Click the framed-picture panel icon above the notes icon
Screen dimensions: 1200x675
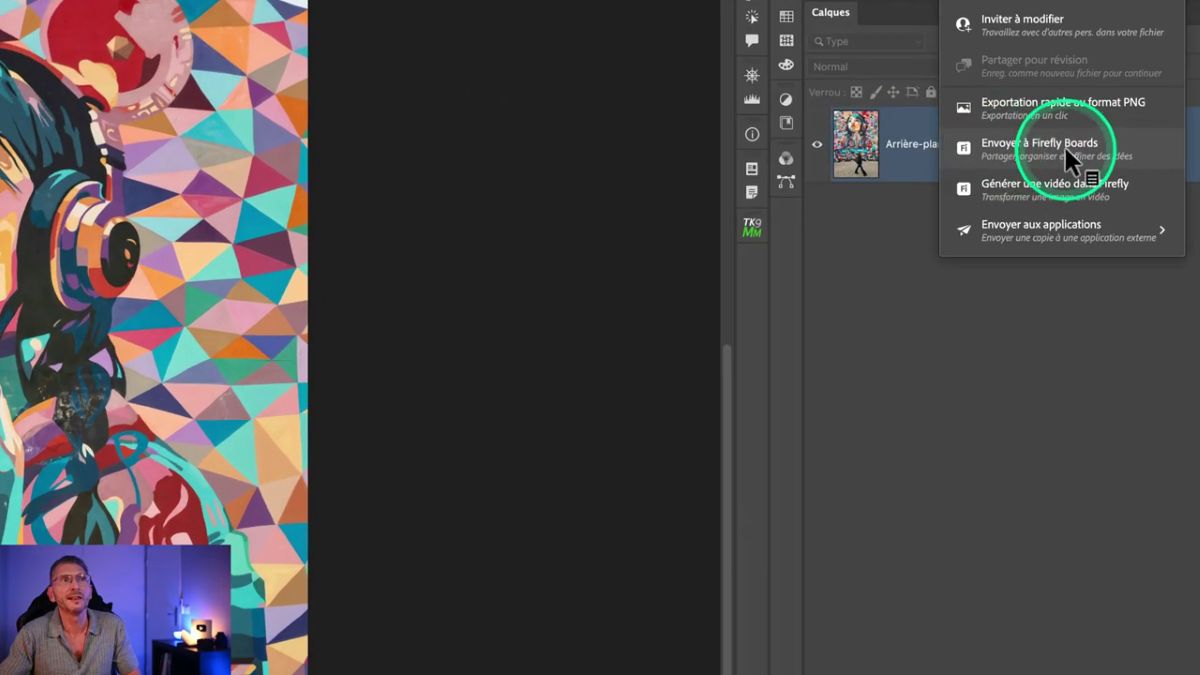pyautogui.click(x=752, y=169)
